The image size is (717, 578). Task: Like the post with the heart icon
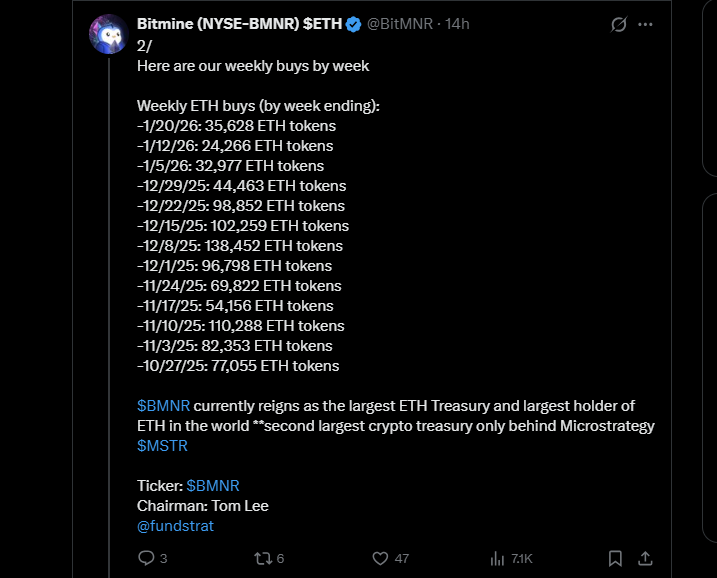pyautogui.click(x=379, y=557)
